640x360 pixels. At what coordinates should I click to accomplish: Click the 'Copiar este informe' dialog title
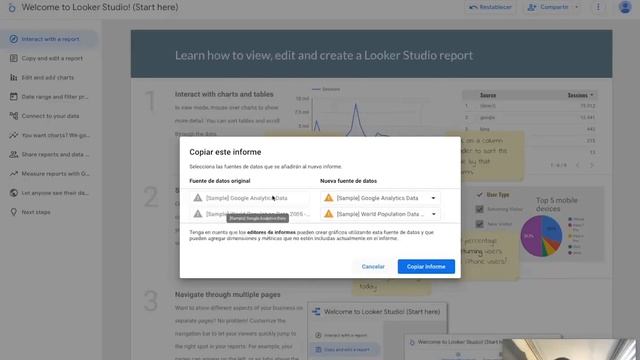tap(225, 152)
